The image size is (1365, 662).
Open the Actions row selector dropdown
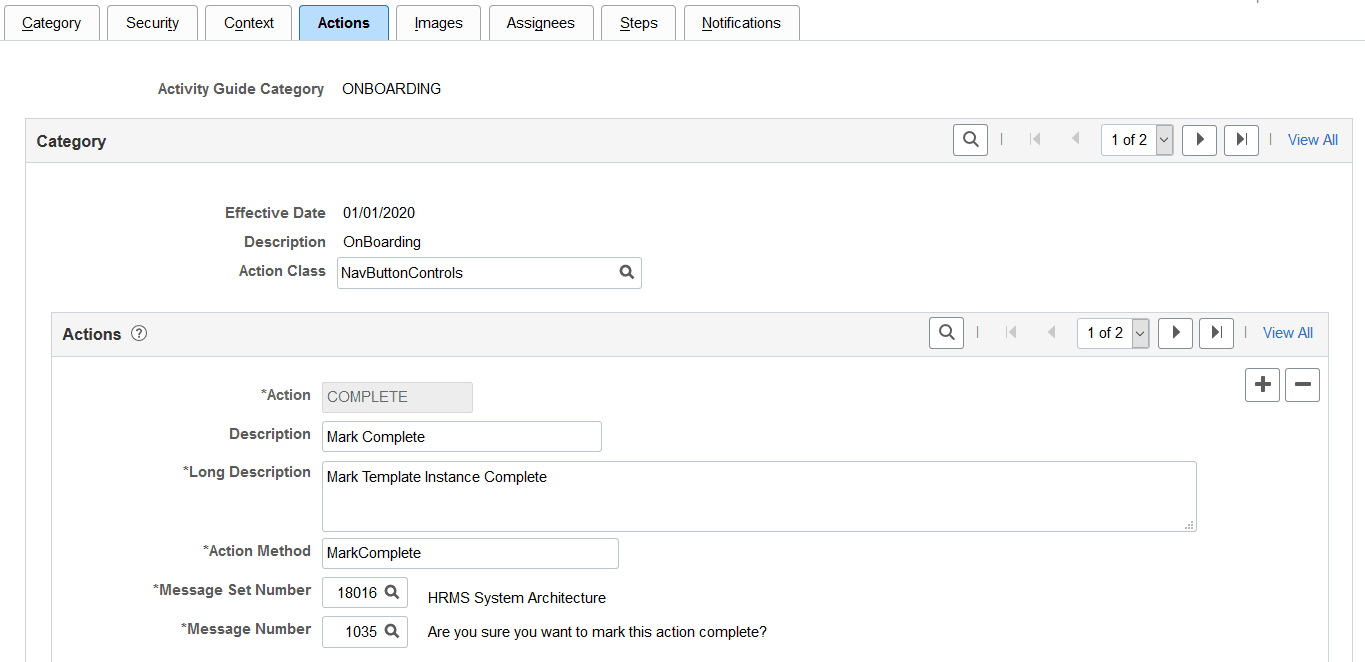point(1138,332)
